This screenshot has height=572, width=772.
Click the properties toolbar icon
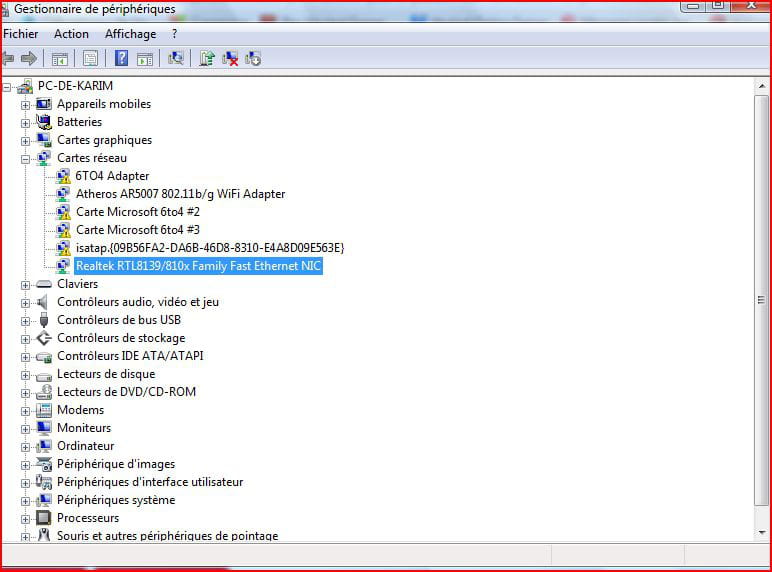click(91, 59)
